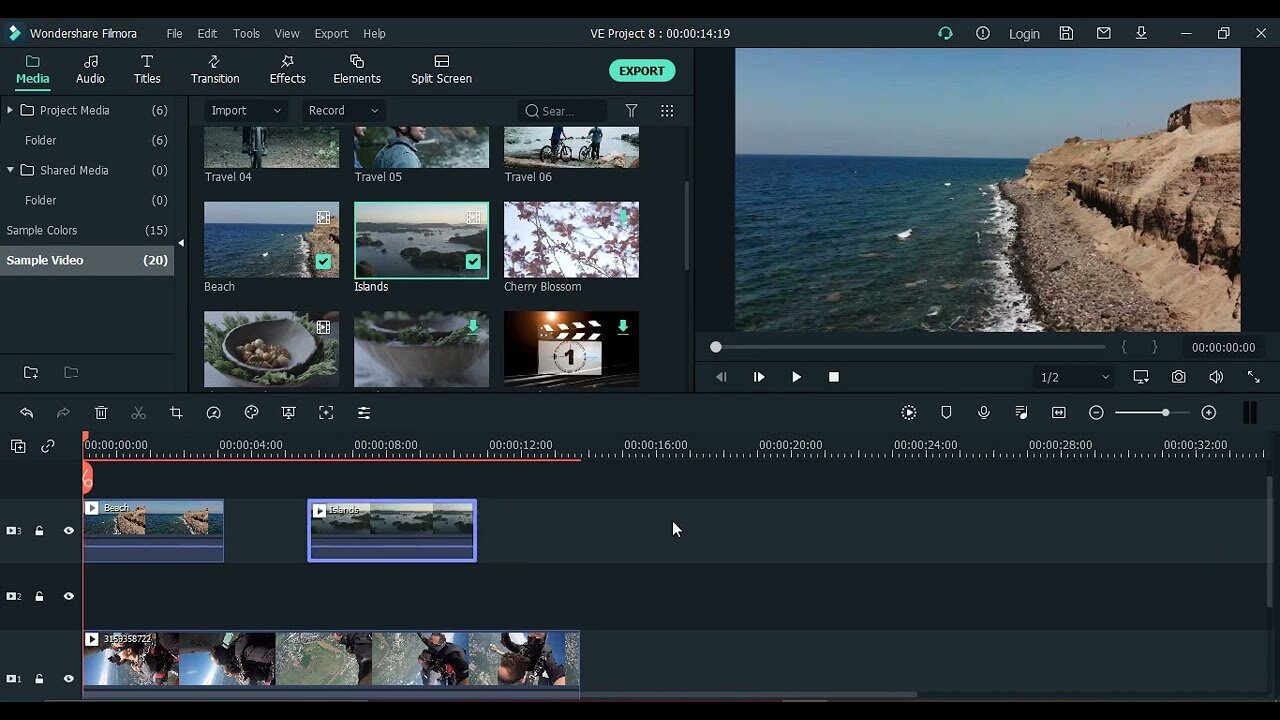Click the preview playback progress handle
Viewport: 1280px width, 720px height.
(x=716, y=347)
